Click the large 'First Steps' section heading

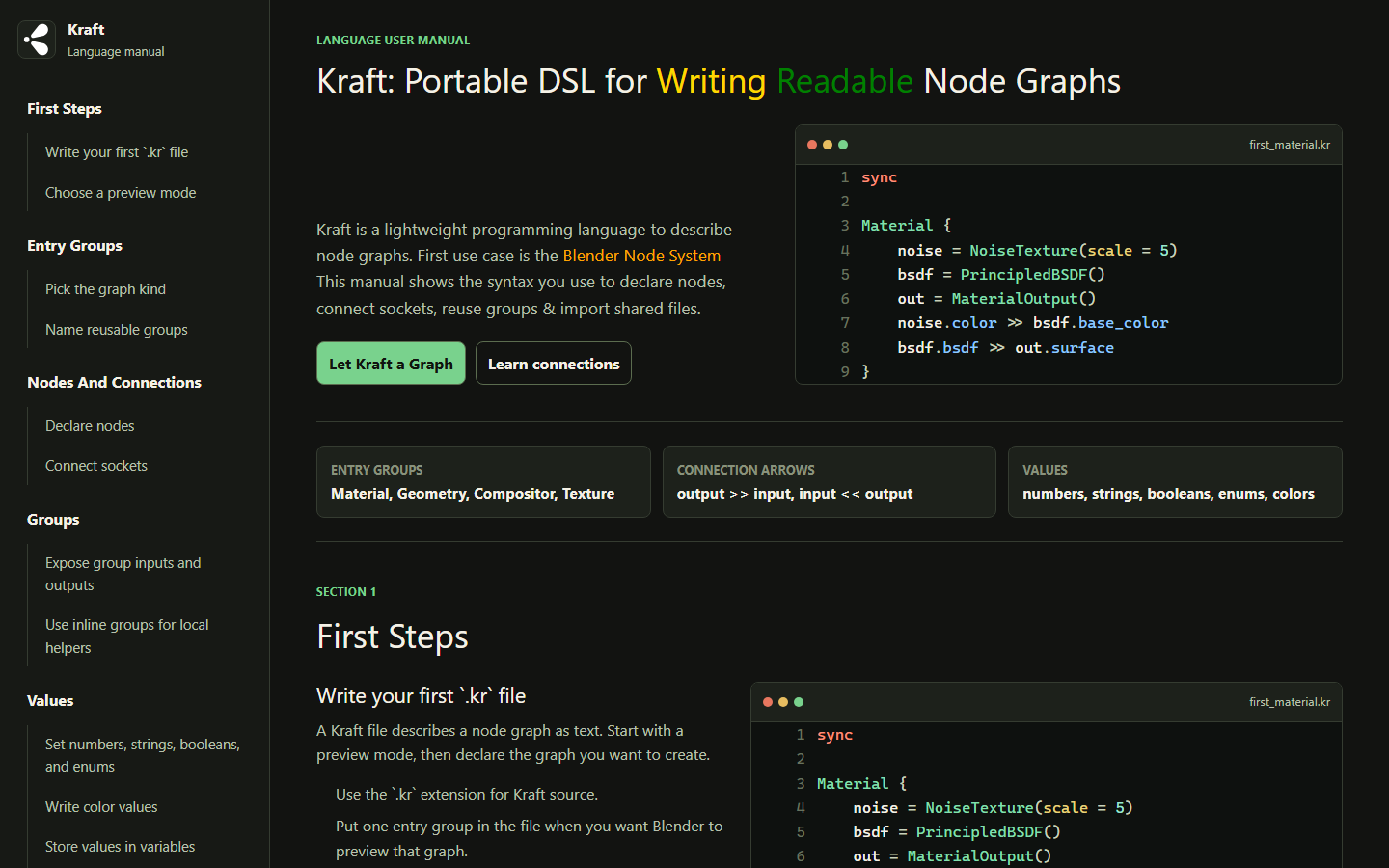pyautogui.click(x=393, y=637)
